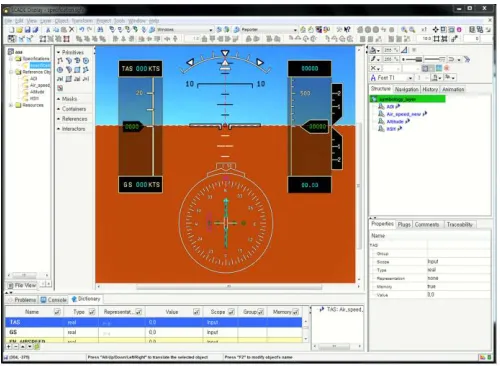Image resolution: width=500 pixels, height=366 pixels.
Task: Click the move up arrow under Dictionary table
Action: [23, 347]
